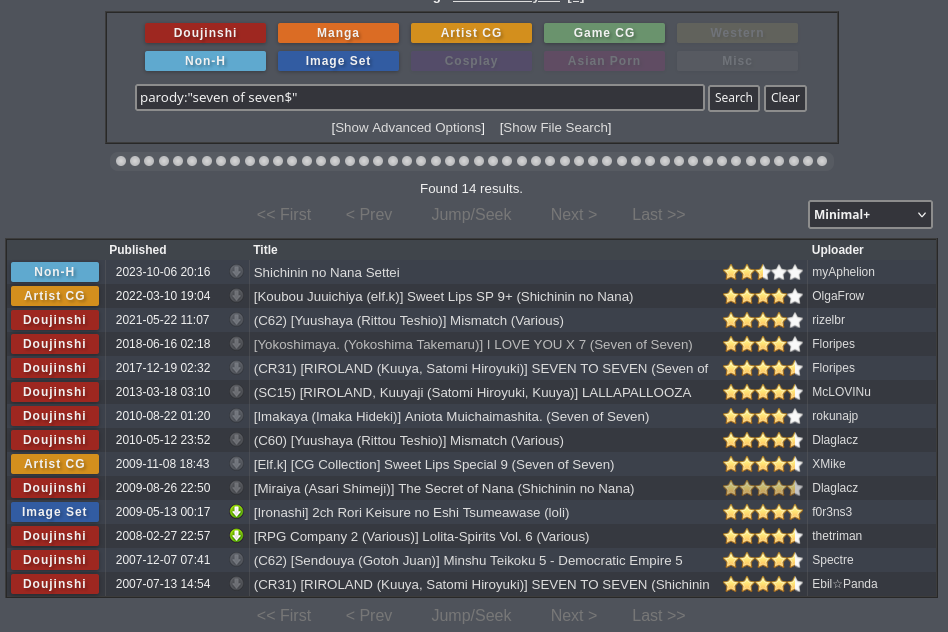Toggle the Manga category filter
948x632 pixels.
(338, 33)
